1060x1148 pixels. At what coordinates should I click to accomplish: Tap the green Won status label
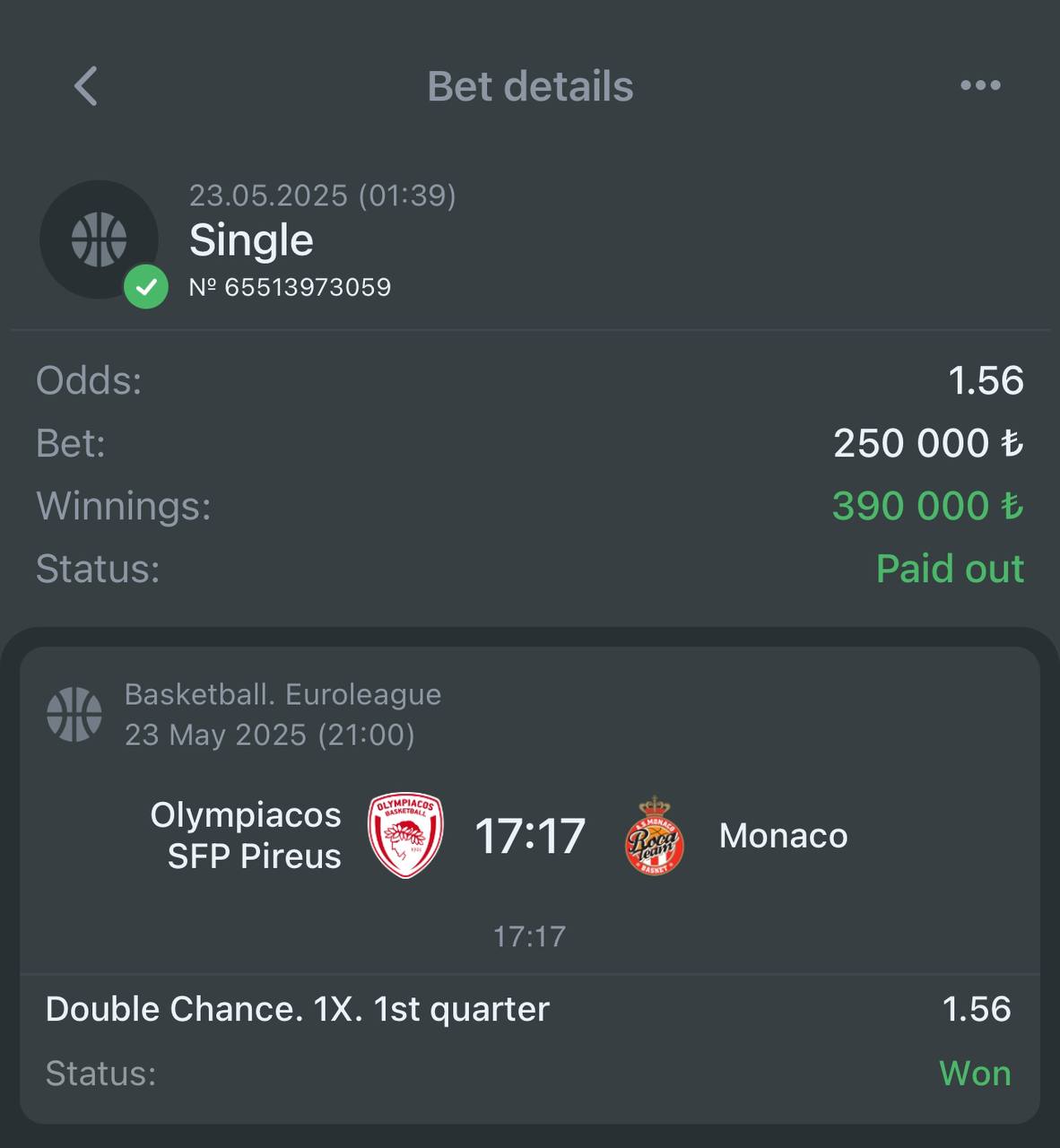coord(975,1074)
